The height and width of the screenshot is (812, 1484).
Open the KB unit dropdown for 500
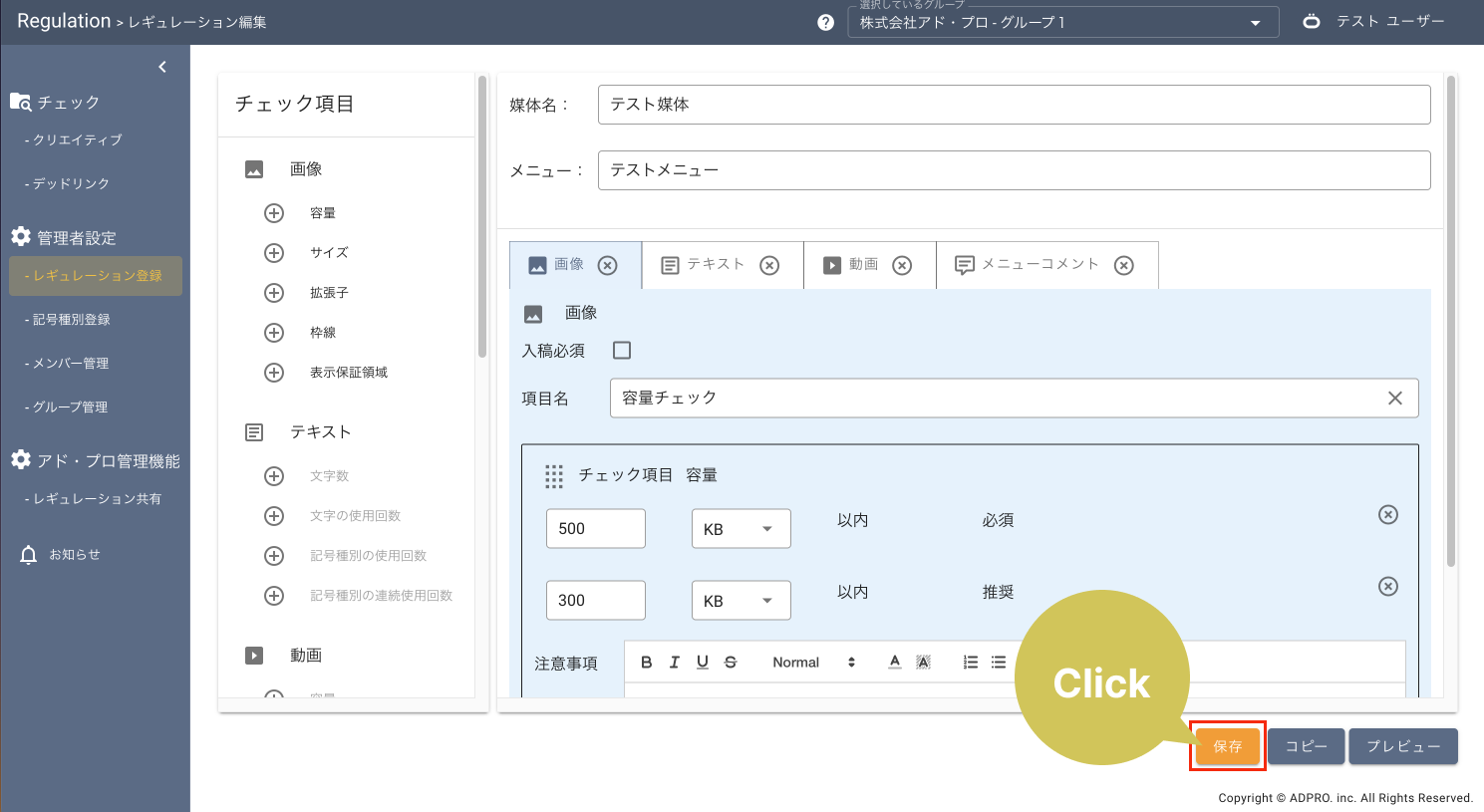pos(741,529)
